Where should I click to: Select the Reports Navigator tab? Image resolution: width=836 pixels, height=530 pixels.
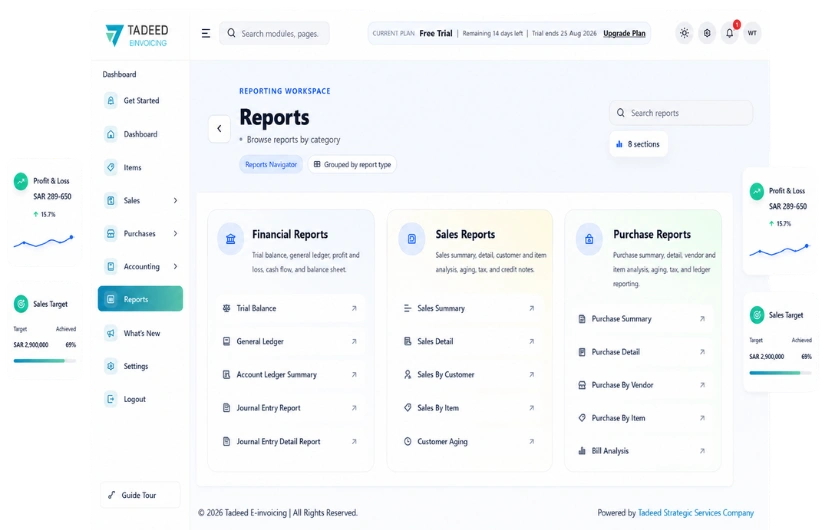point(271,164)
